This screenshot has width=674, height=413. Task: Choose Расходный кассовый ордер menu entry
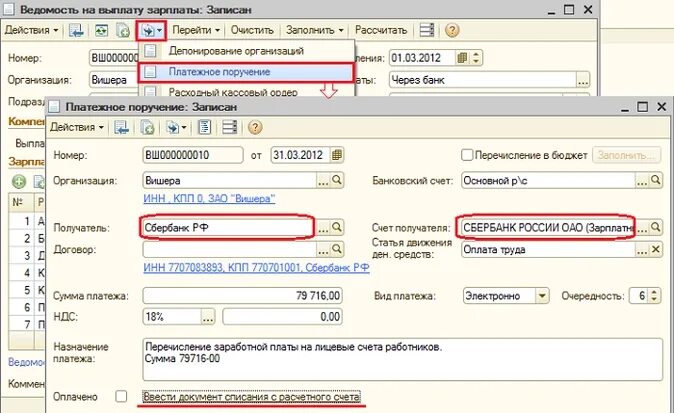point(246,91)
